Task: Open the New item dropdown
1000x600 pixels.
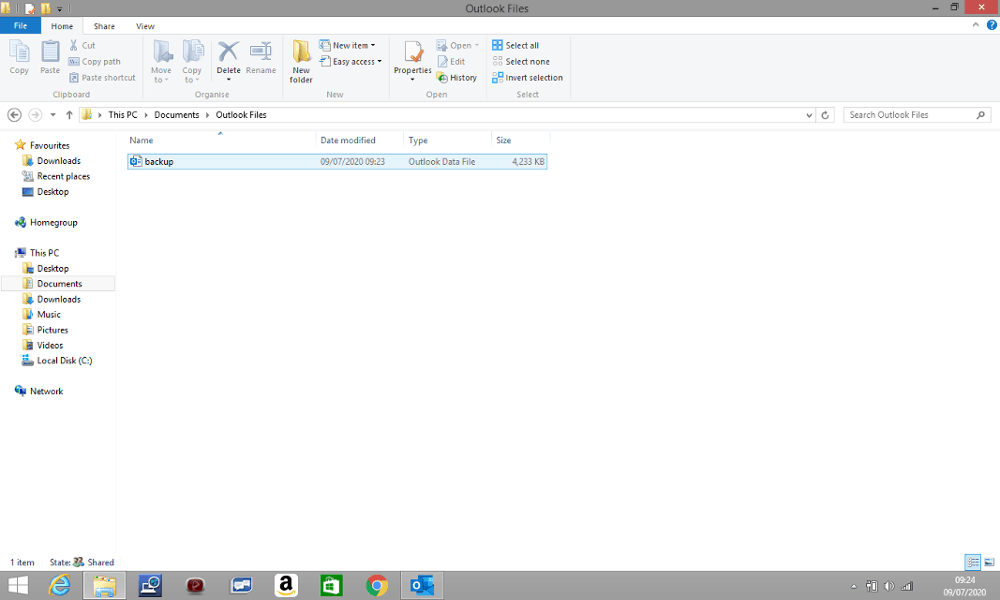Action: click(x=348, y=45)
